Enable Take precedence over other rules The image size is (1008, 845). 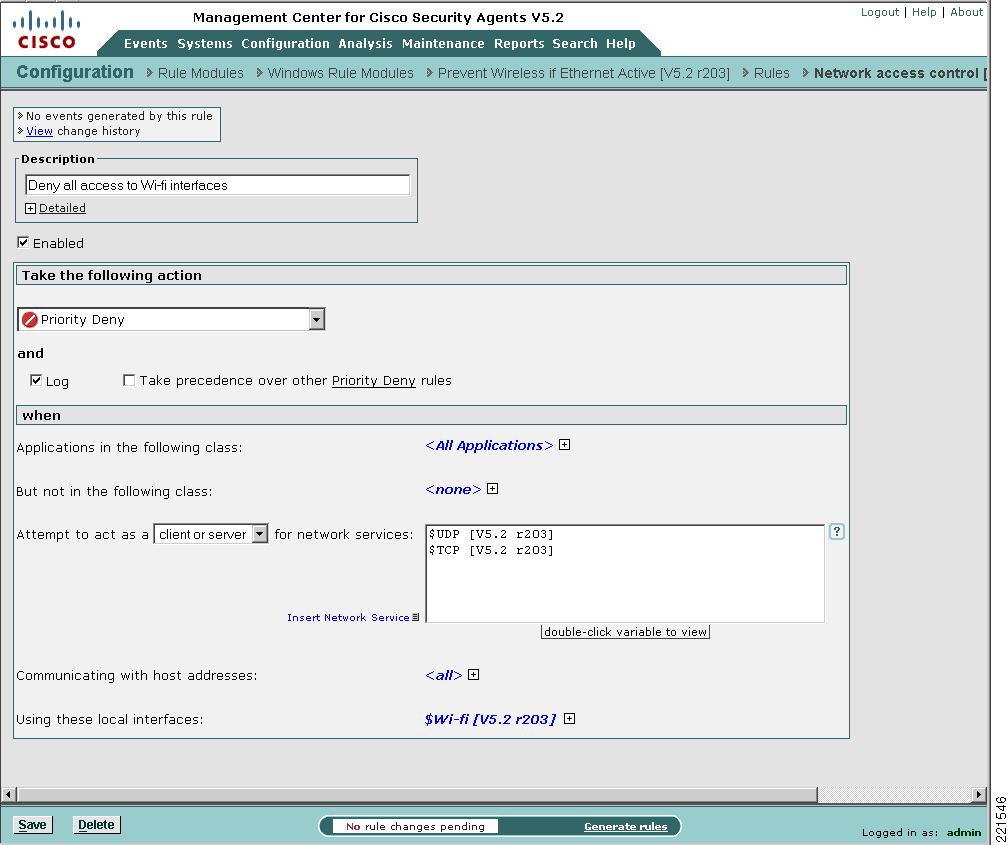[x=129, y=380]
